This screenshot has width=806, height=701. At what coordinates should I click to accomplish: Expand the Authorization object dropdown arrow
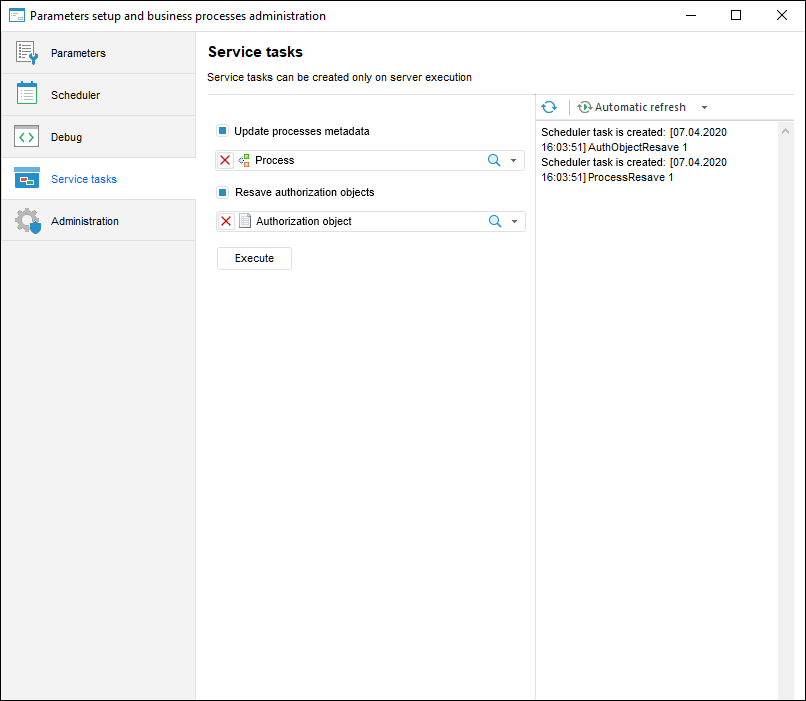pos(514,221)
